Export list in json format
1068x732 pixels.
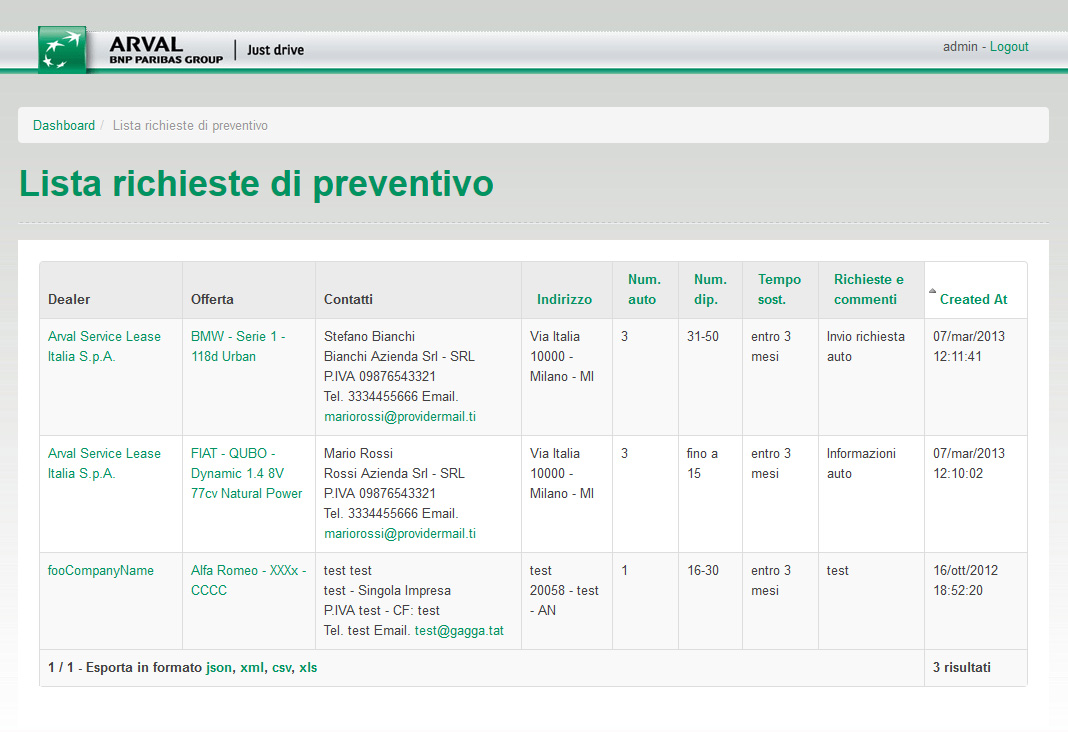(x=219, y=667)
